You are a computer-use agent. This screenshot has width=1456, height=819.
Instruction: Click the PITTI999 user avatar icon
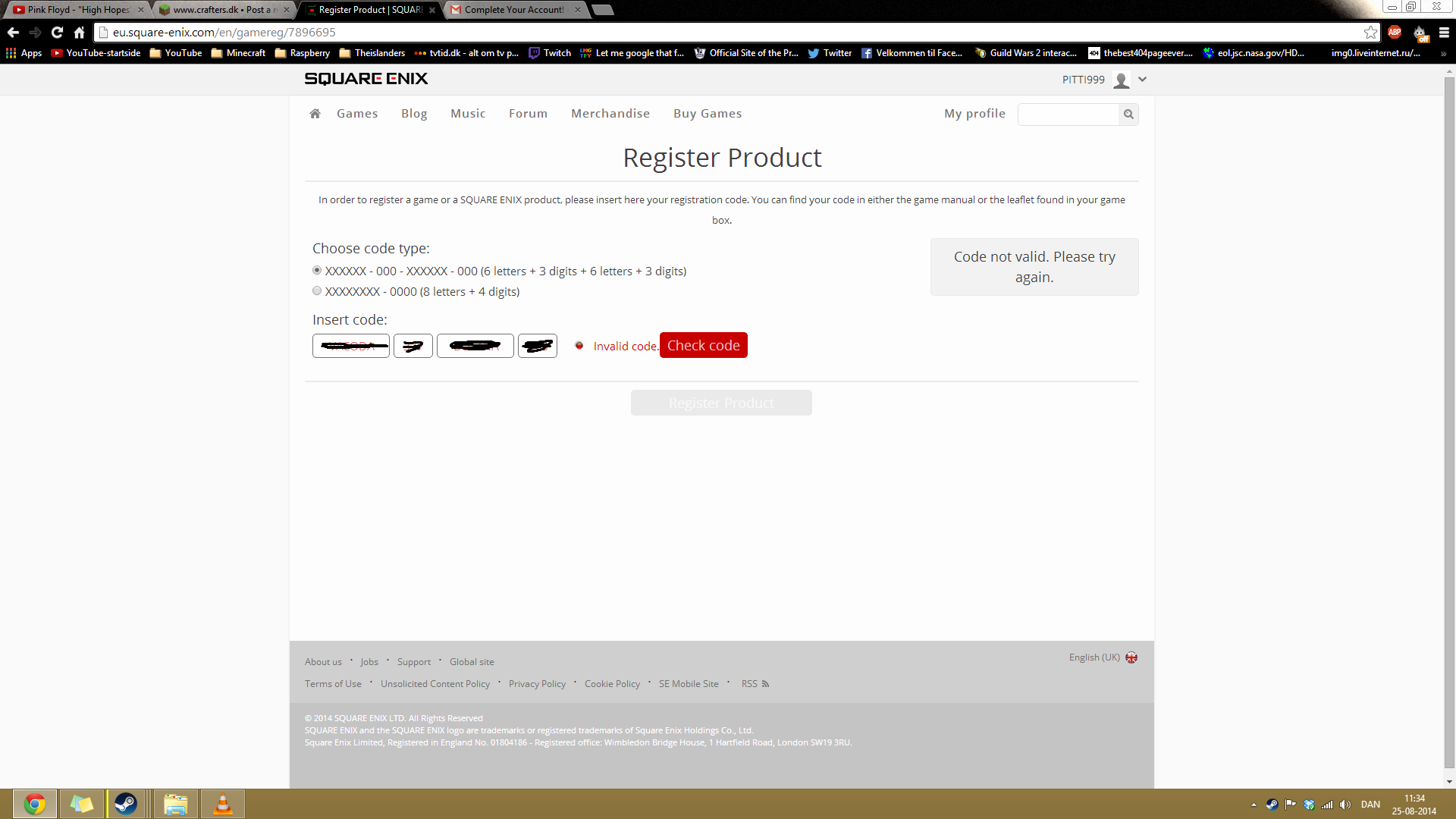tap(1121, 80)
